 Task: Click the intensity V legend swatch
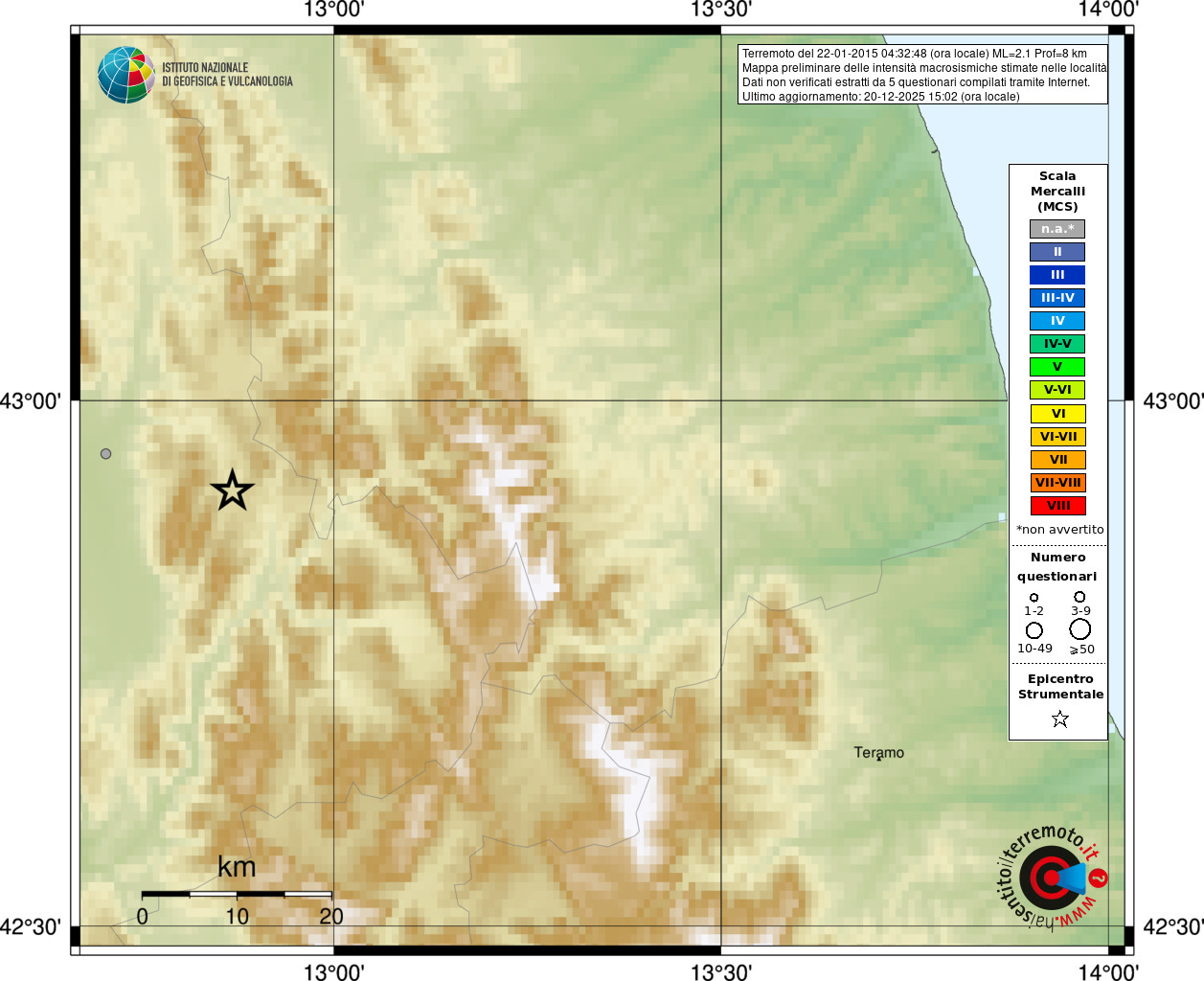(x=1057, y=367)
